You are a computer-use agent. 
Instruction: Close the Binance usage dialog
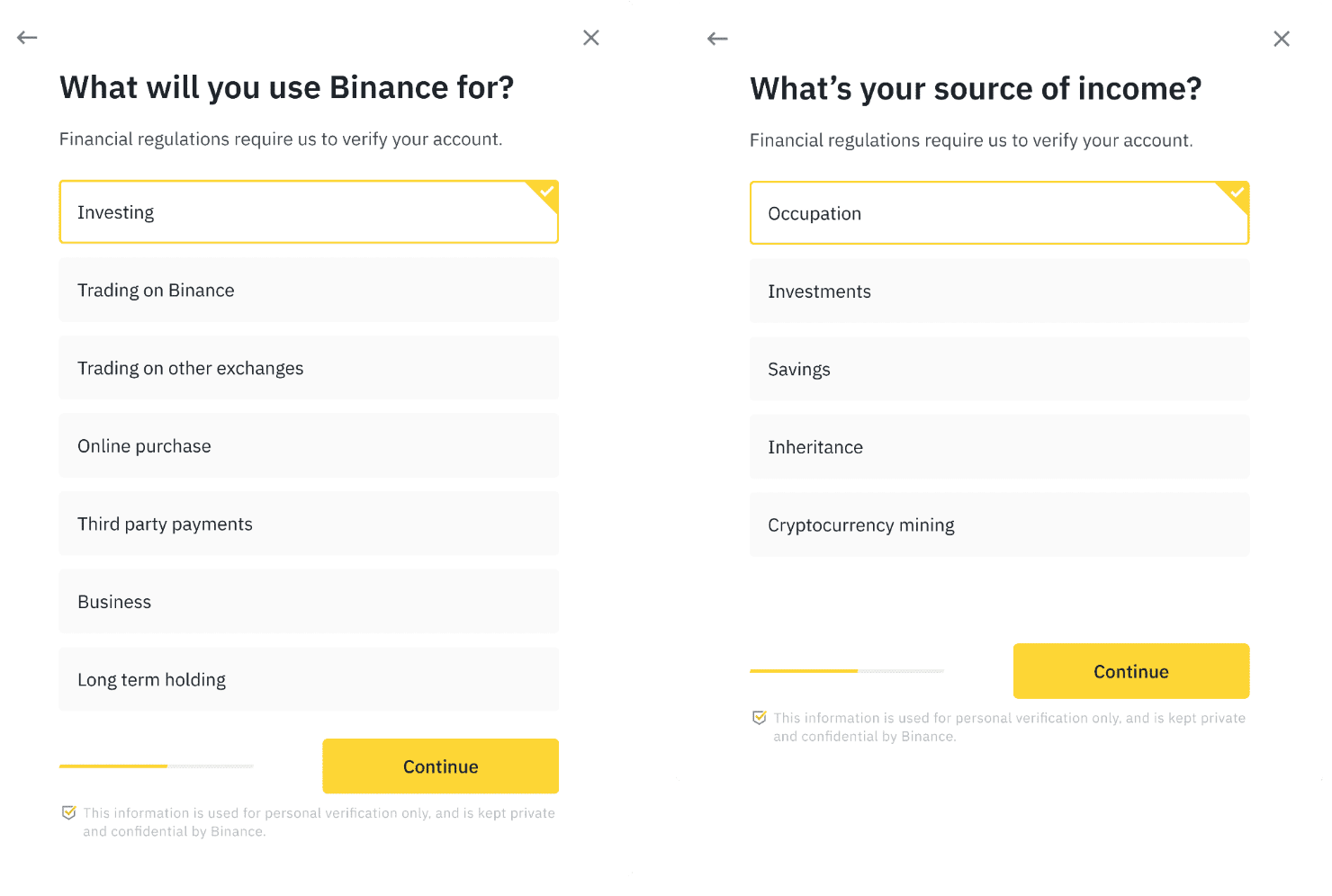point(591,37)
